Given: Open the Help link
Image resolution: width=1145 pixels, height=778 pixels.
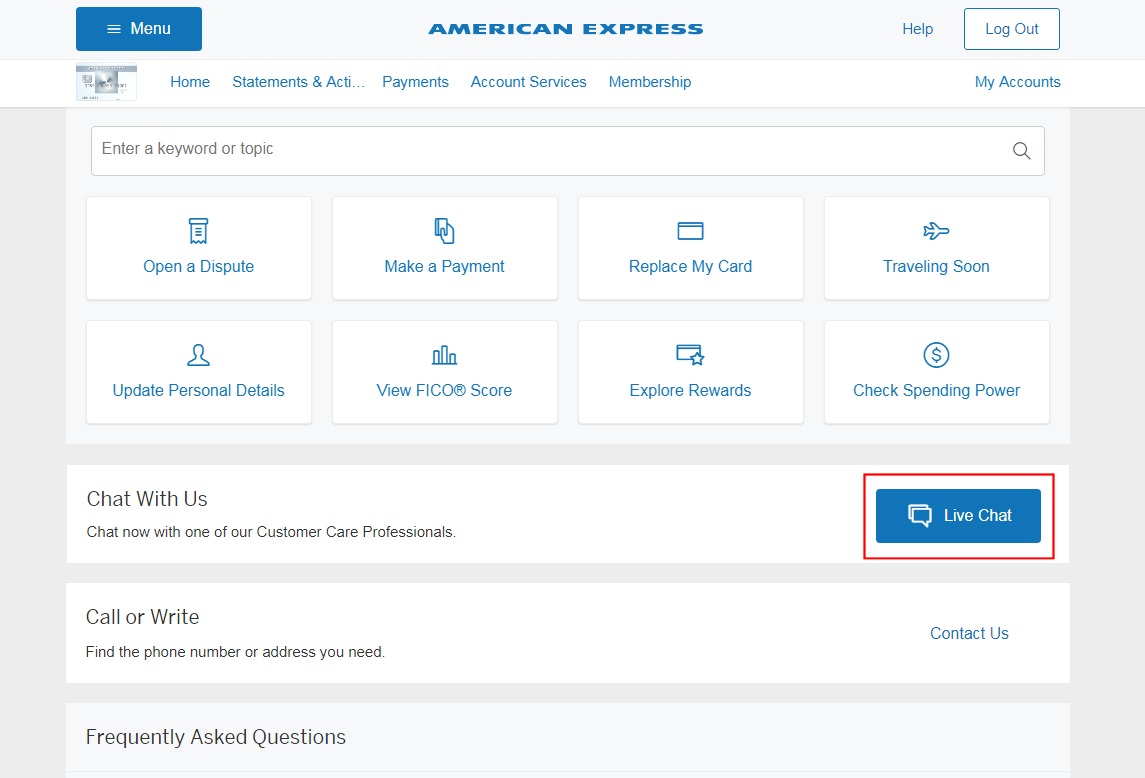Looking at the screenshot, I should (917, 29).
